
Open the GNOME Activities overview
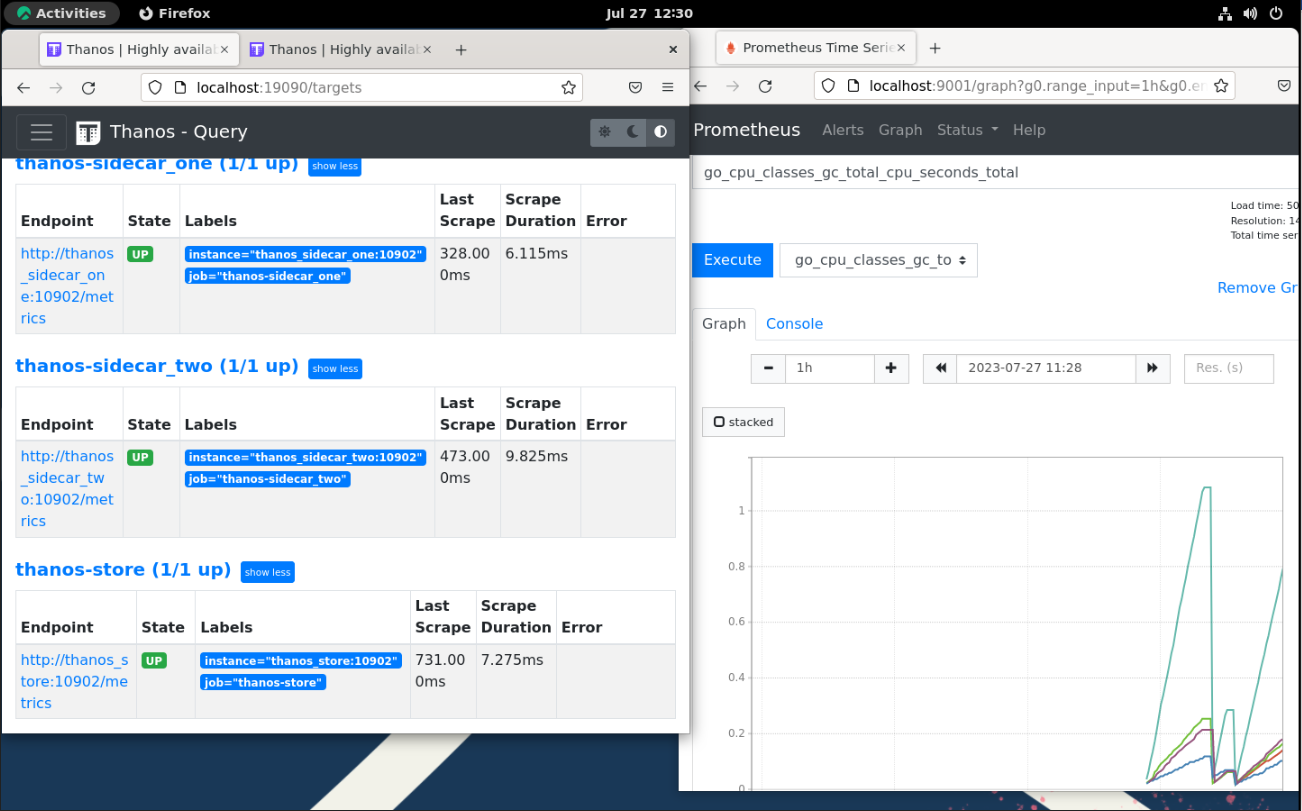click(x=61, y=13)
